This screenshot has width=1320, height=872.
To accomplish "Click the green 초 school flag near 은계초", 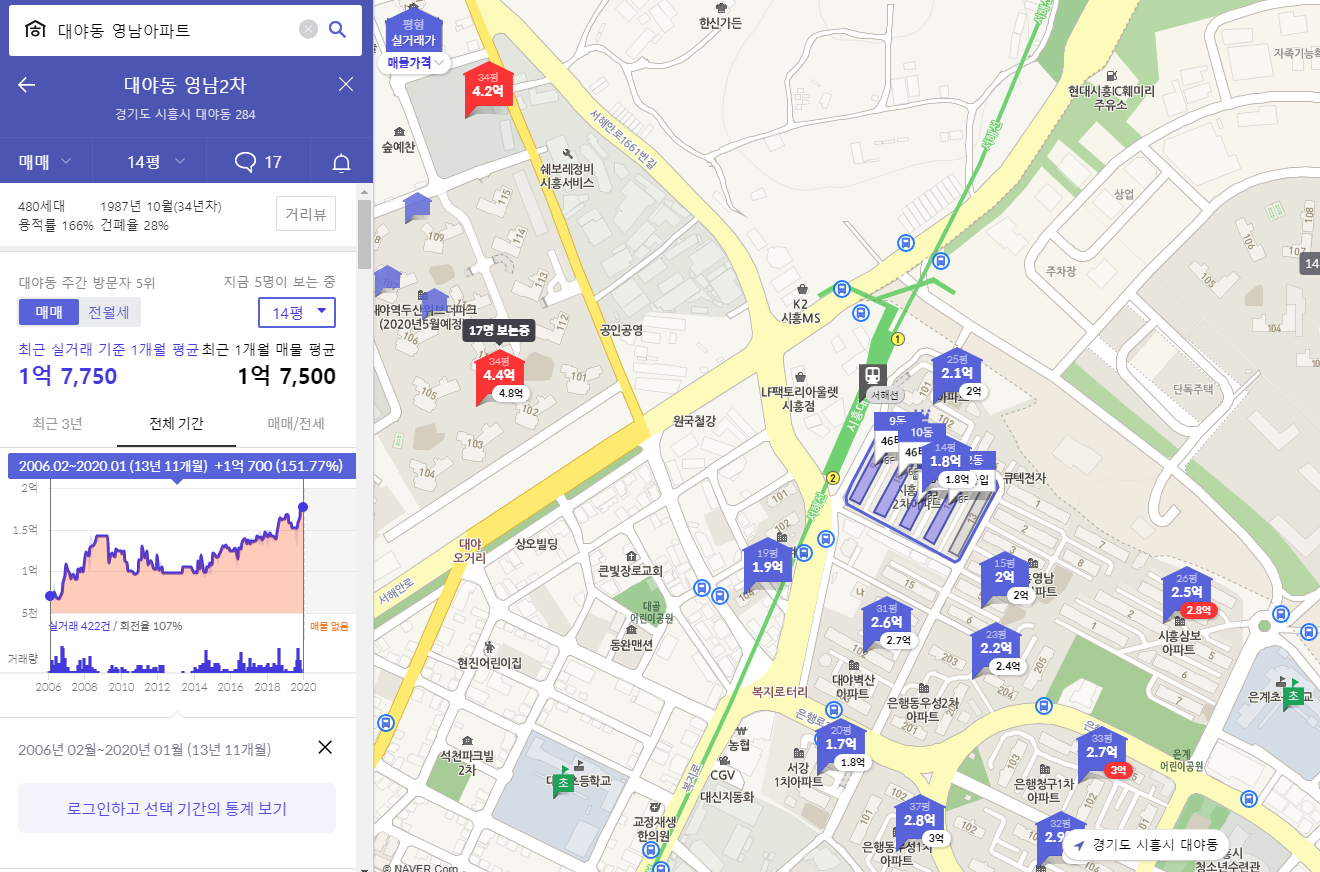I will tap(1294, 696).
